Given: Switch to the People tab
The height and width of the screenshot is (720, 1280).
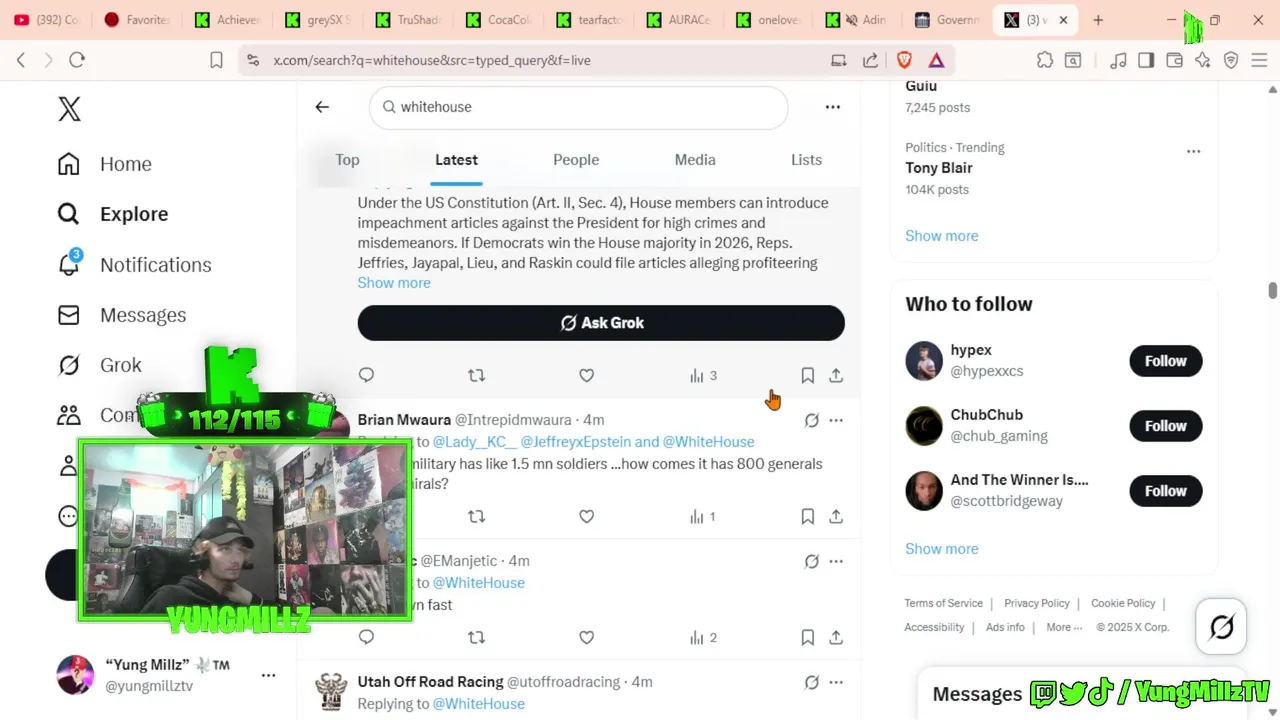Looking at the screenshot, I should (x=576, y=160).
